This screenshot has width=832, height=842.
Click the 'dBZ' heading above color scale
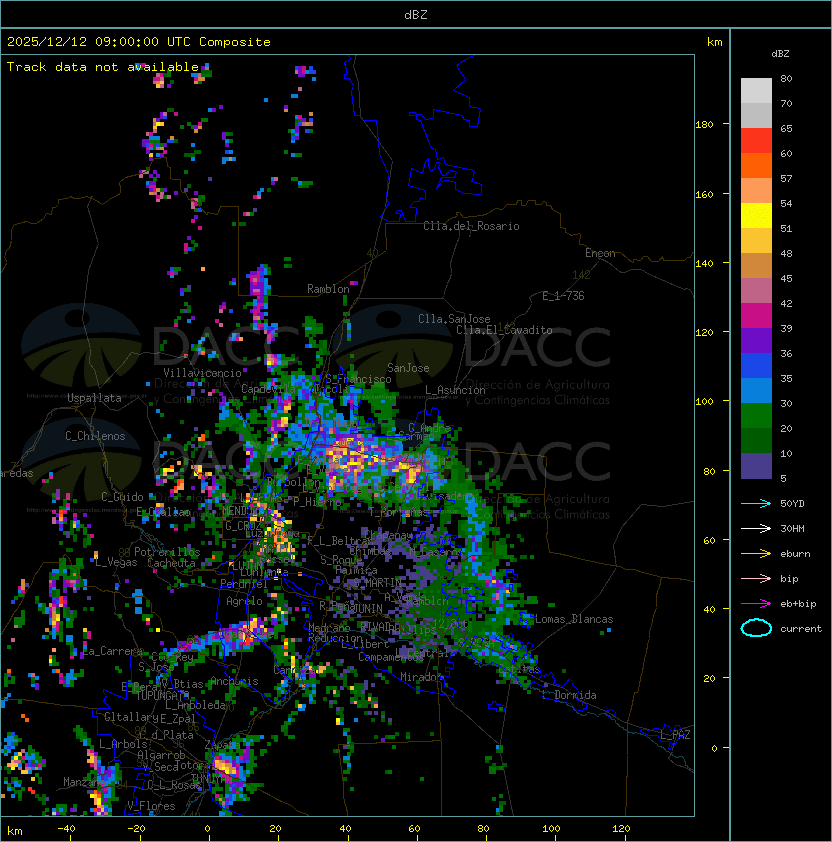[x=780, y=54]
